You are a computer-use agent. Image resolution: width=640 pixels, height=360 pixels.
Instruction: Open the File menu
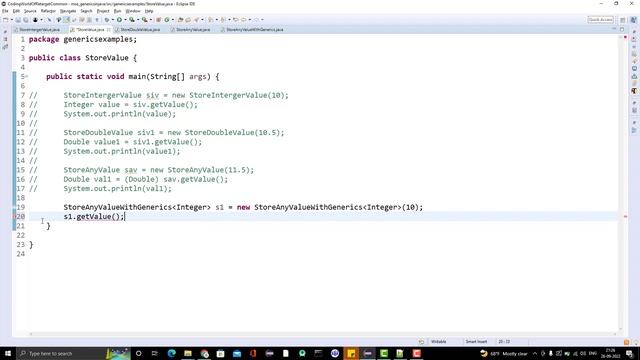[5, 11]
